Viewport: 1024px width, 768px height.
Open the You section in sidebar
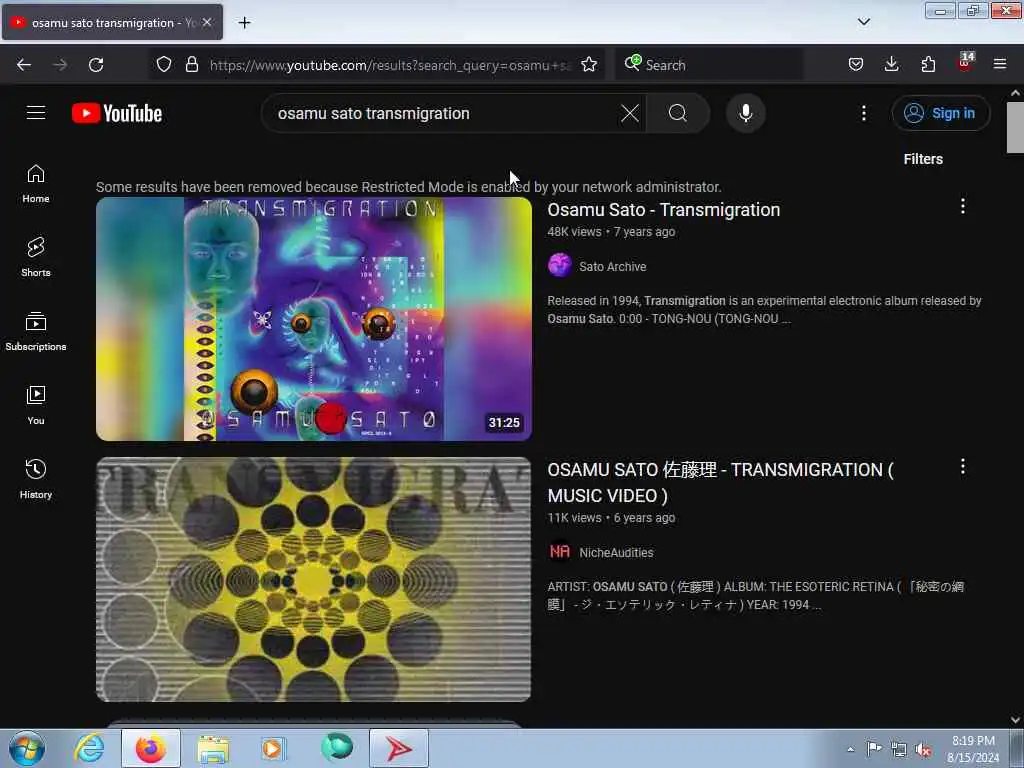[x=36, y=405]
